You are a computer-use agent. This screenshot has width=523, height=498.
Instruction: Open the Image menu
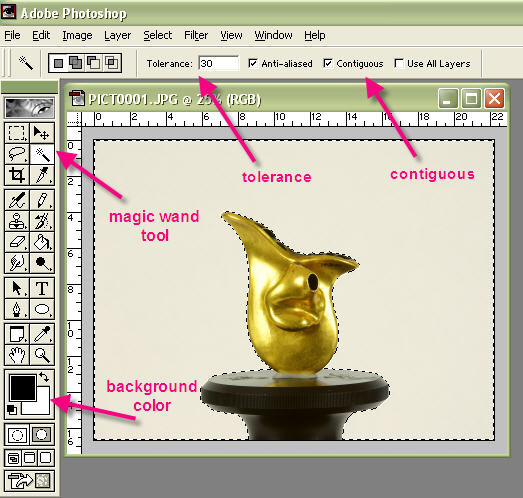pyautogui.click(x=77, y=35)
